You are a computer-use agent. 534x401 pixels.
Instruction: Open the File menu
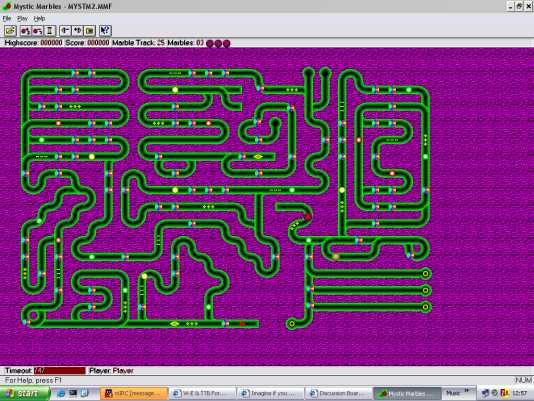[7, 18]
